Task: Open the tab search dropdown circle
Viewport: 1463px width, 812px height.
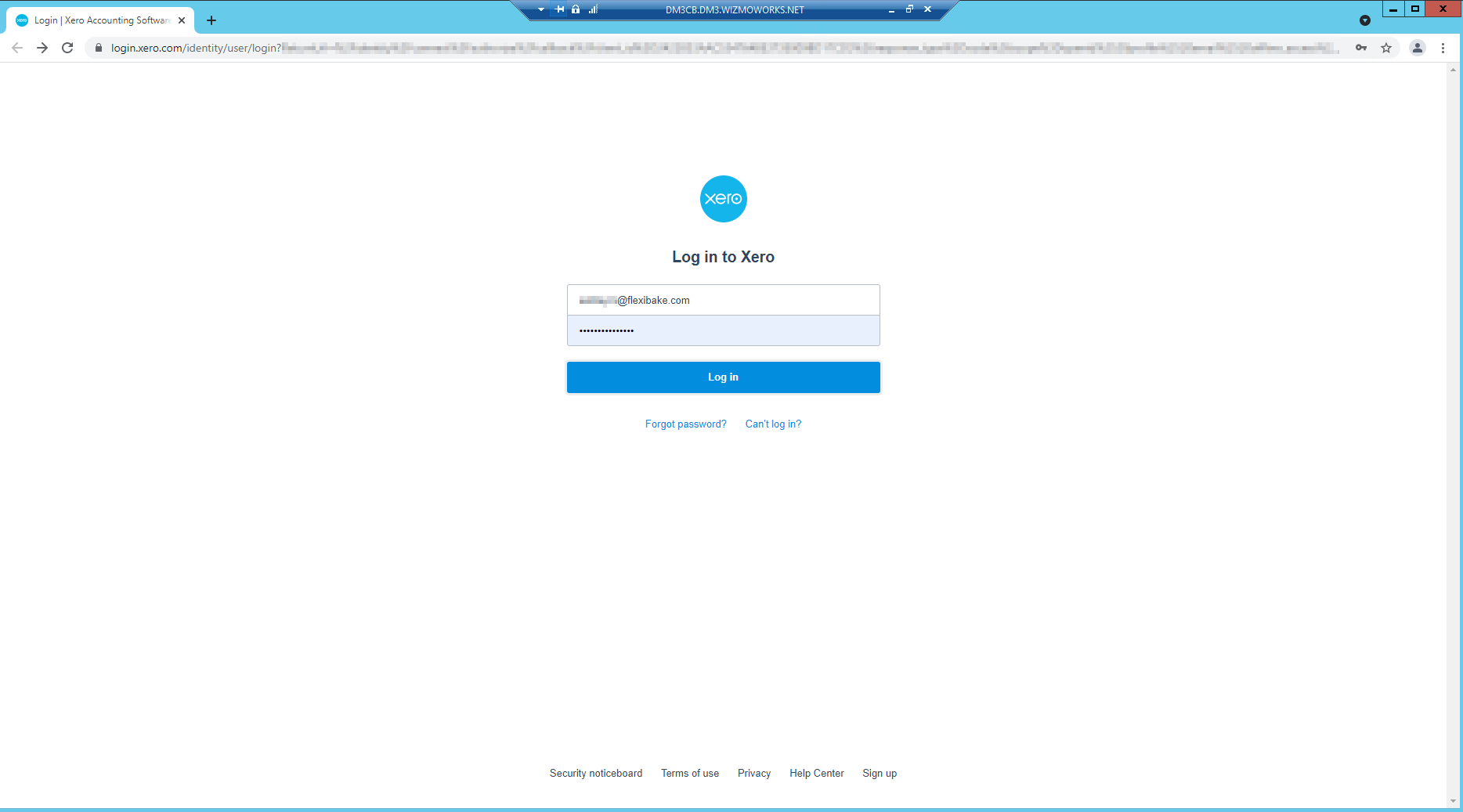Action: [x=1365, y=20]
